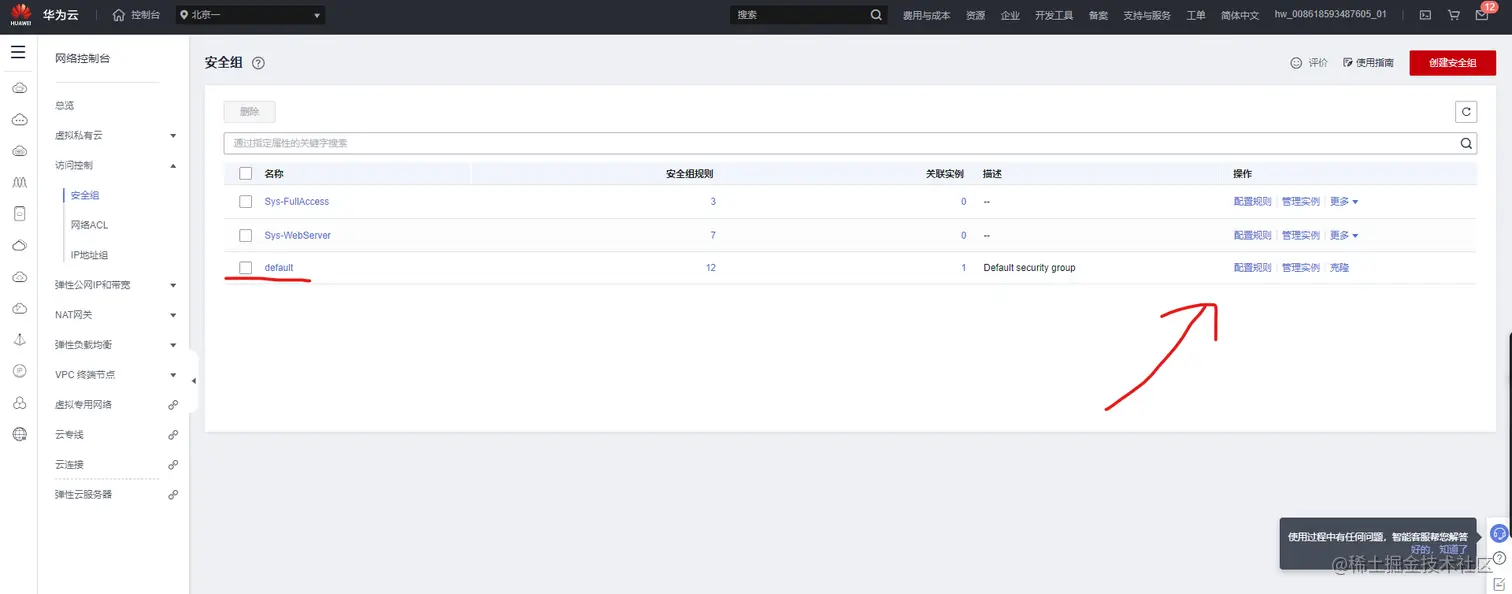
Task: Click the search magnifier in filter bar
Action: click(x=1466, y=143)
